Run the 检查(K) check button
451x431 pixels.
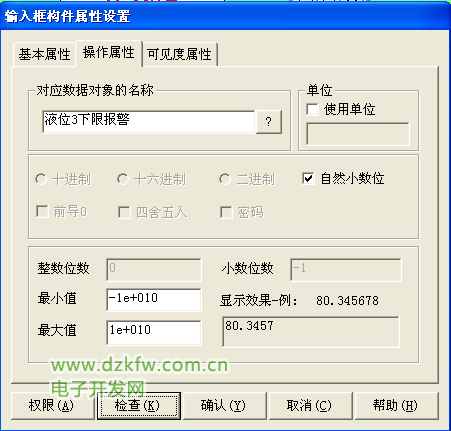point(139,406)
